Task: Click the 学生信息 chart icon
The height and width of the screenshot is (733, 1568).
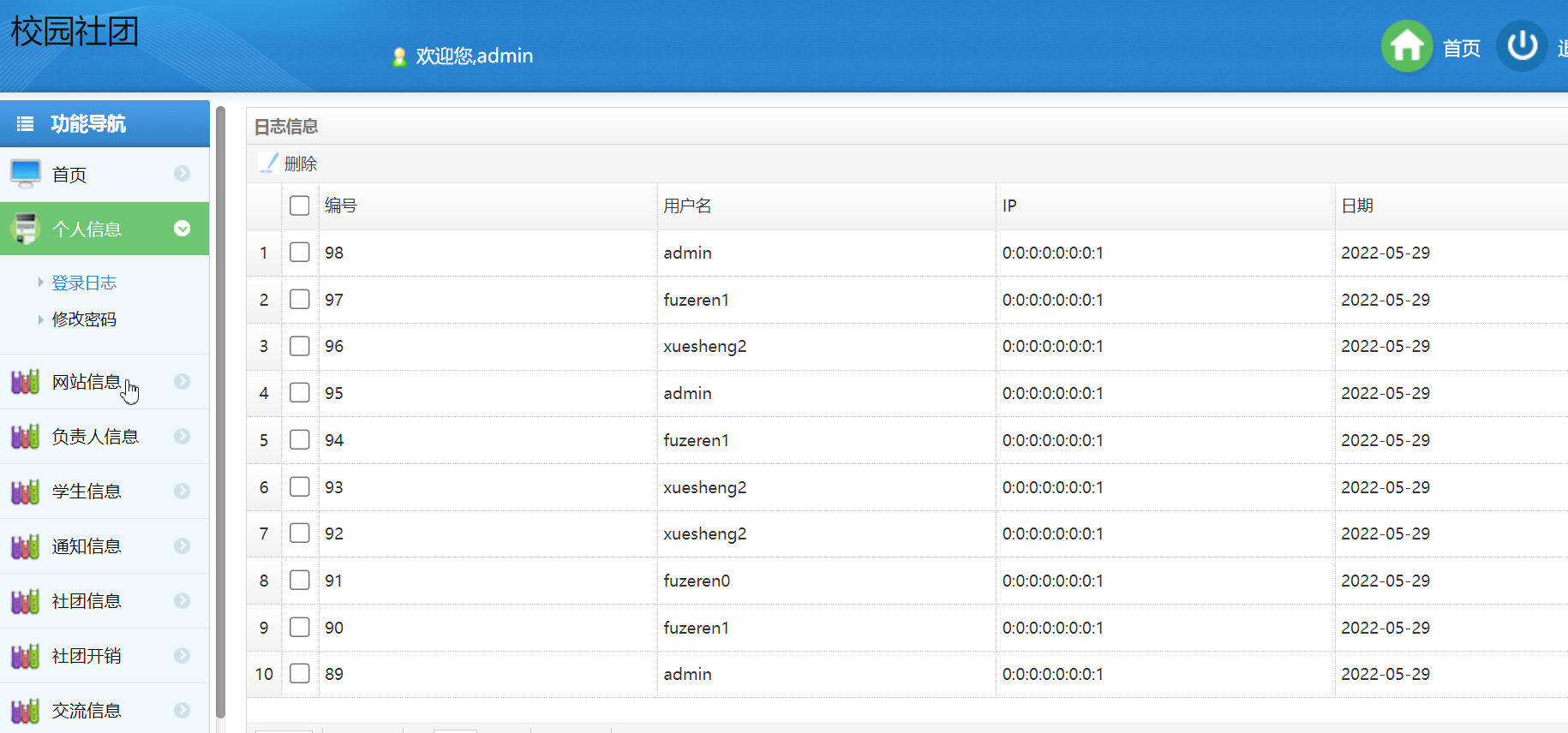Action: [26, 491]
